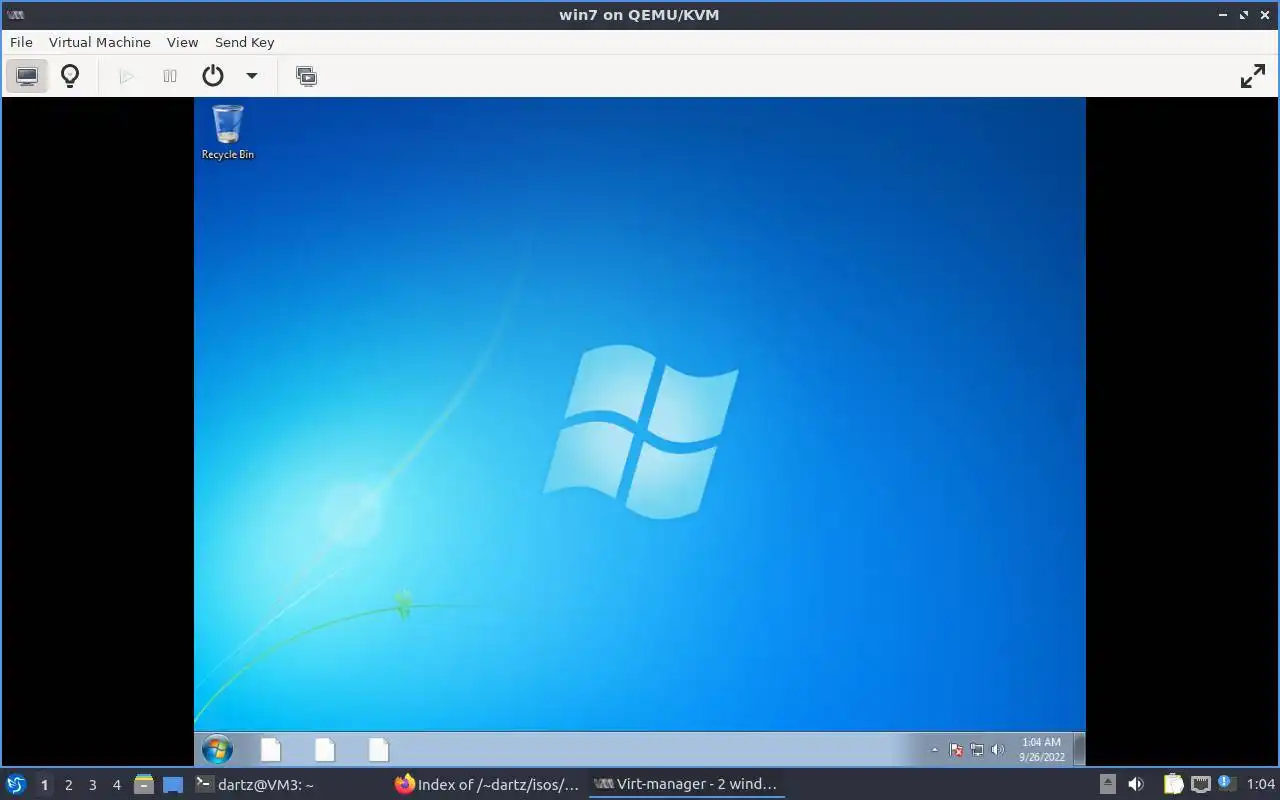
Task: Open the host application launcher menu
Action: 15,784
